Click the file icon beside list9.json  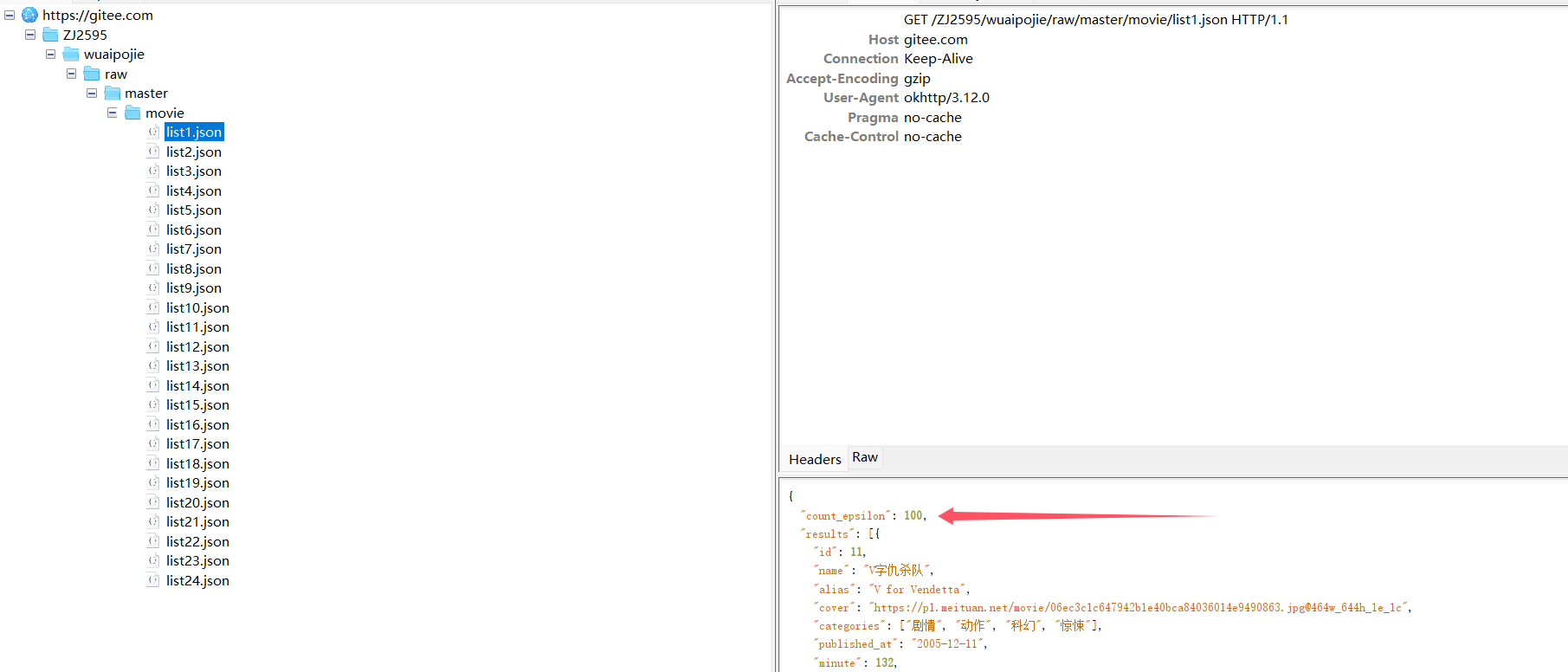(x=153, y=288)
